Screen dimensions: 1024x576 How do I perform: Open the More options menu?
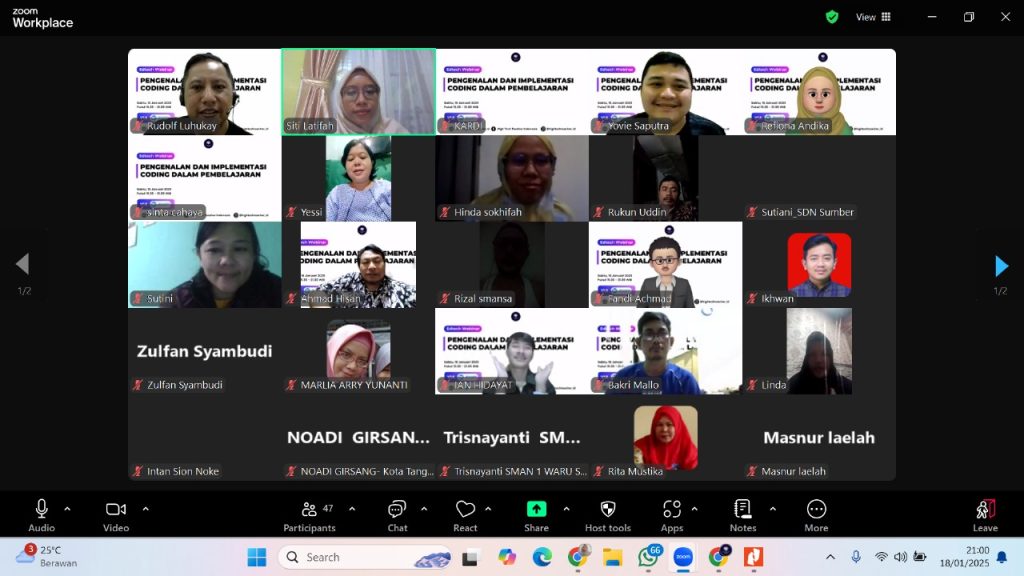click(x=816, y=515)
